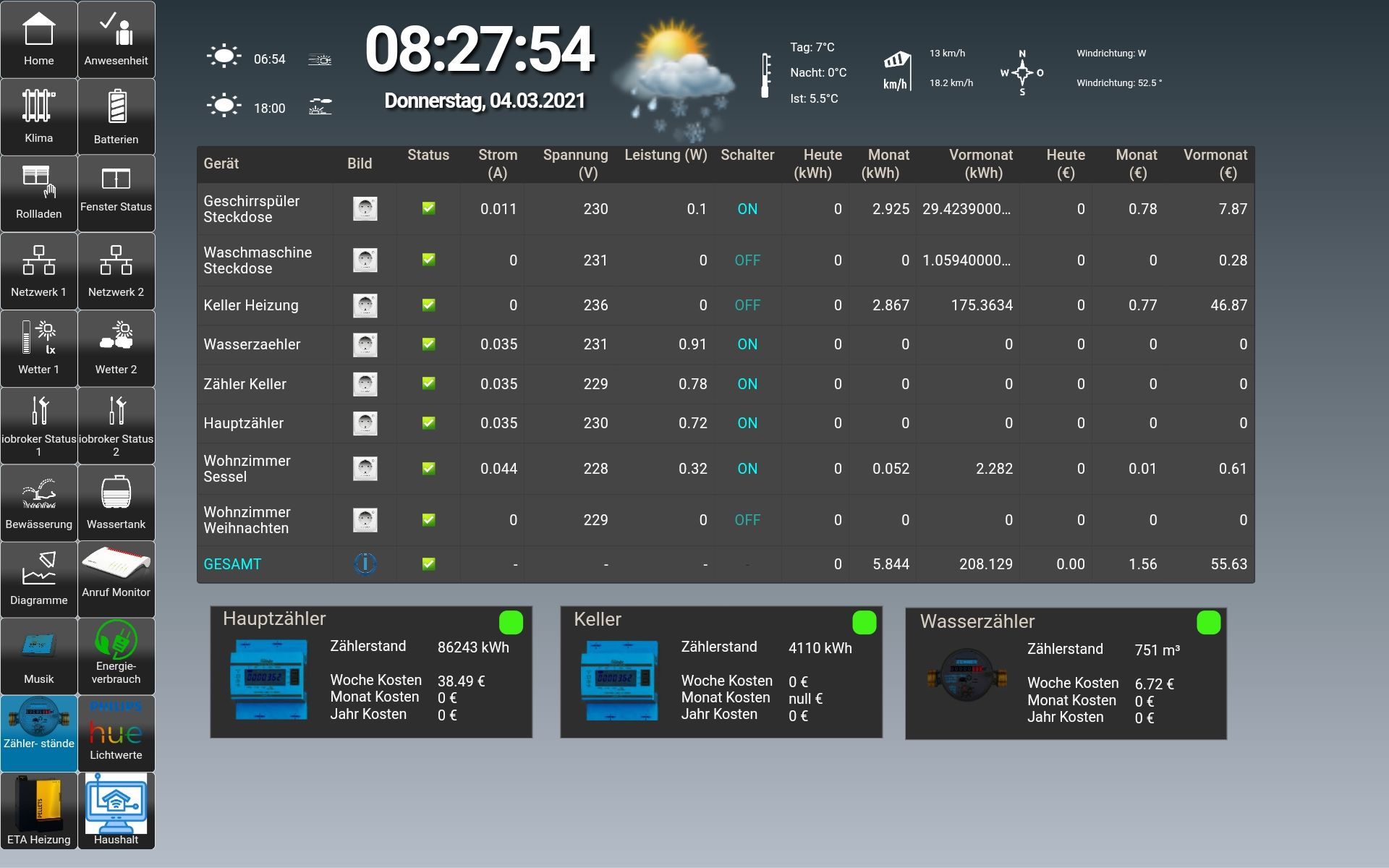Toggle Hauptzähler switch ON

coord(747,423)
